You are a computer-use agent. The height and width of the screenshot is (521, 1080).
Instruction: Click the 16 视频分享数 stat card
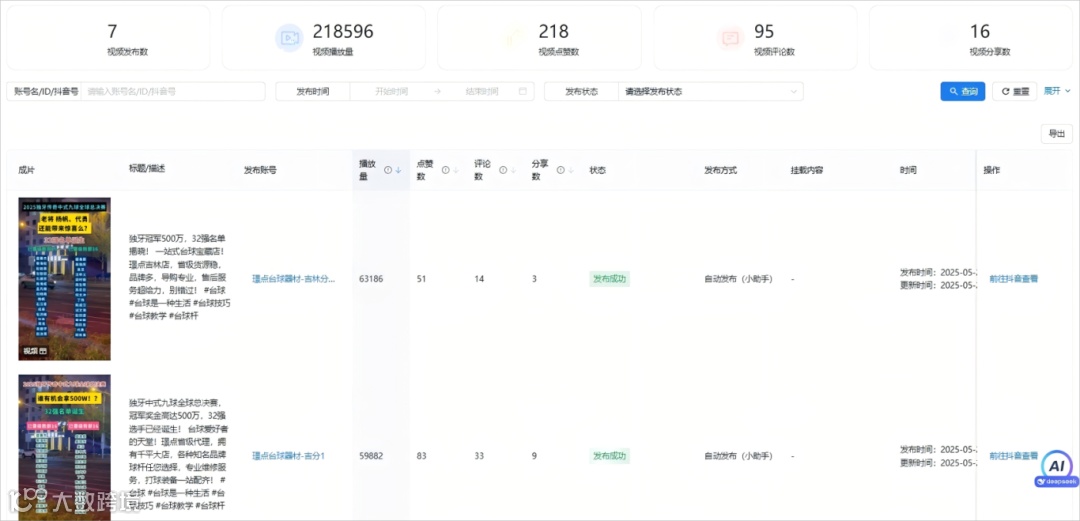pyautogui.click(x=970, y=38)
